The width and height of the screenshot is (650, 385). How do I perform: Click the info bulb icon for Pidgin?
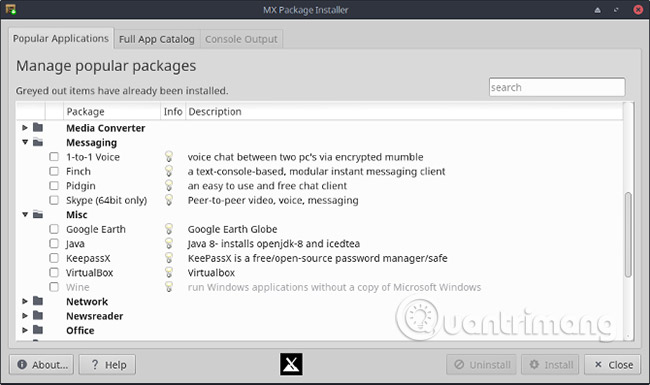169,185
